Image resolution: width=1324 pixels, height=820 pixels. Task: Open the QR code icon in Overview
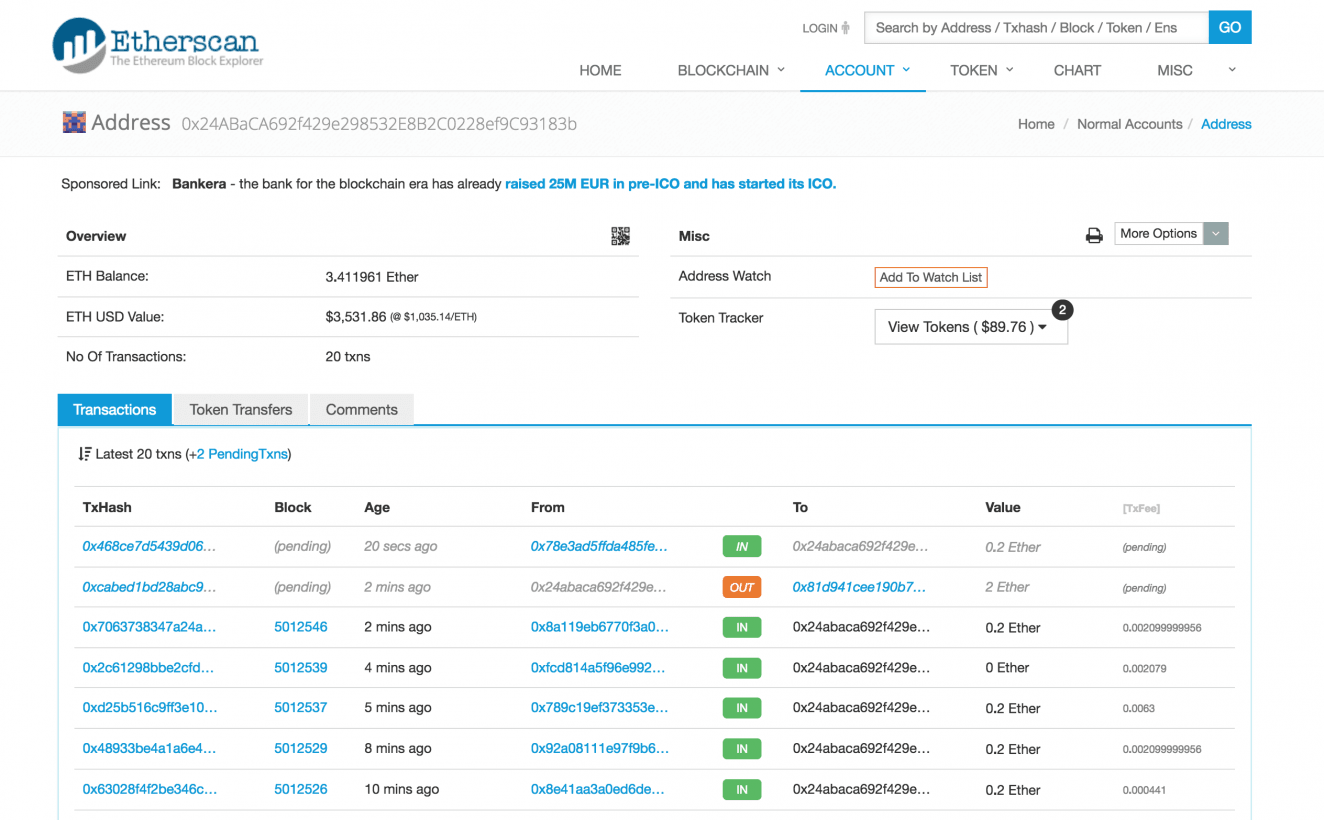620,236
